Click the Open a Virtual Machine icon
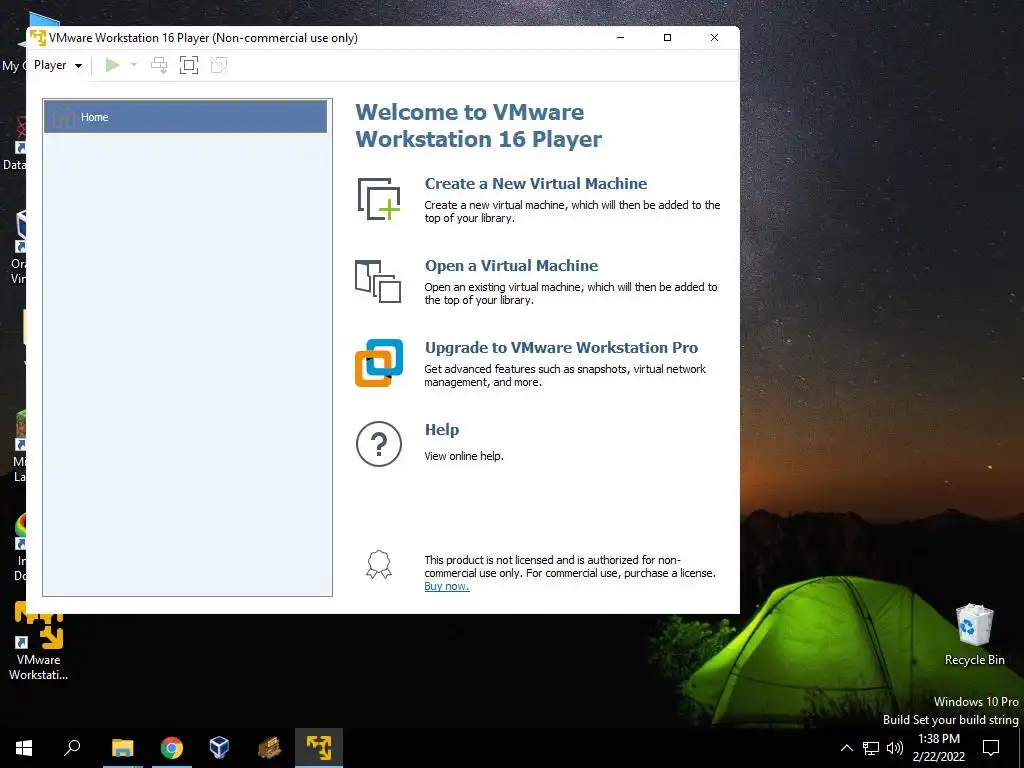This screenshot has width=1024, height=768. point(378,281)
